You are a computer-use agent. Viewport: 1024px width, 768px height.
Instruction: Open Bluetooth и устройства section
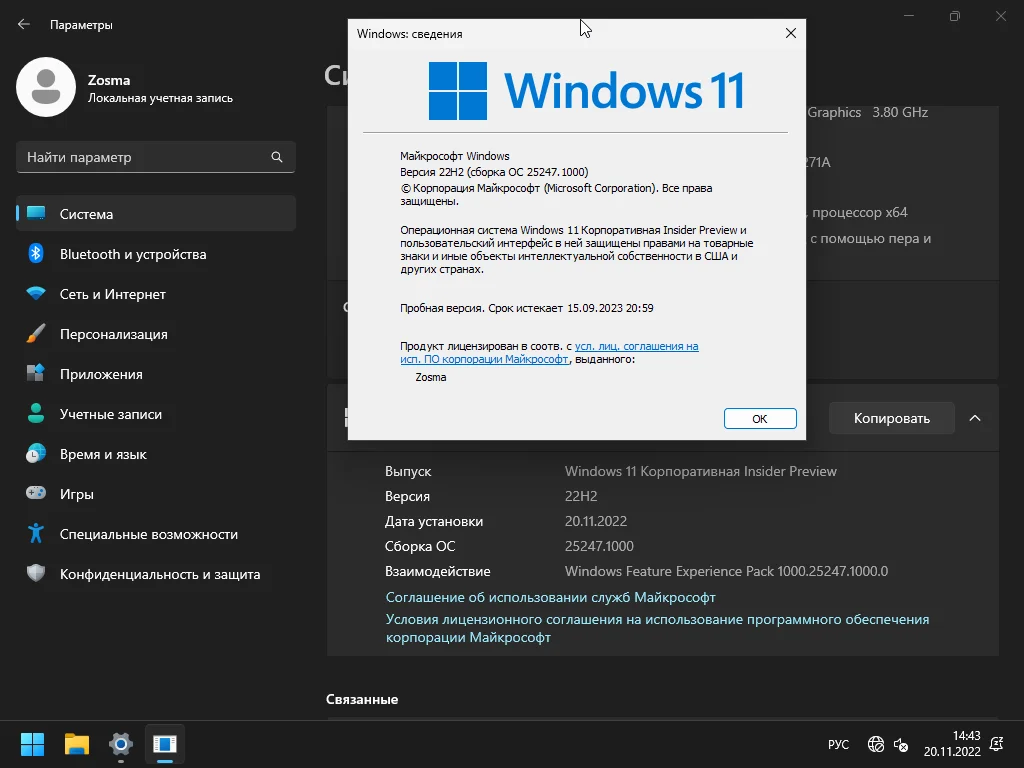click(155, 254)
